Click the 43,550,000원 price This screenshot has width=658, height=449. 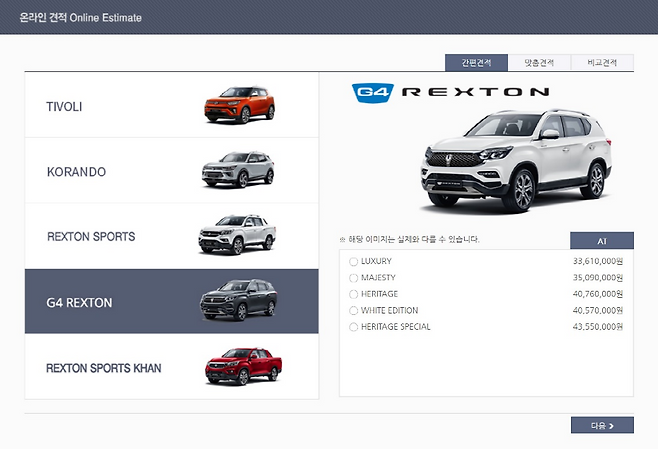[598, 326]
